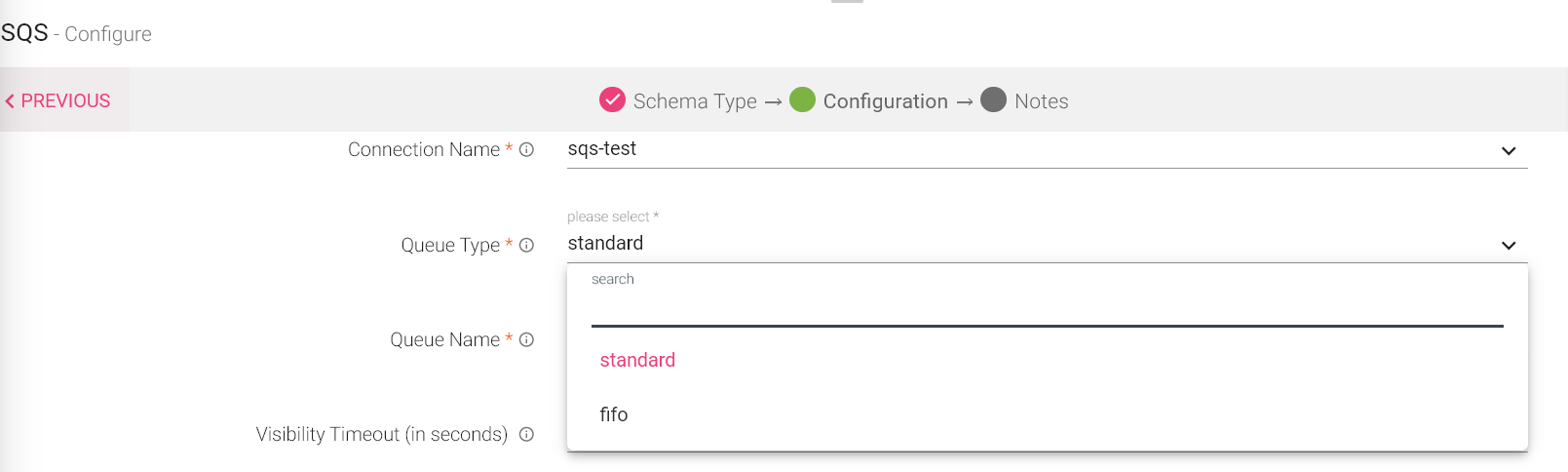Click the gray circle beside Notes
The width and height of the screenshot is (1568, 472).
[993, 100]
